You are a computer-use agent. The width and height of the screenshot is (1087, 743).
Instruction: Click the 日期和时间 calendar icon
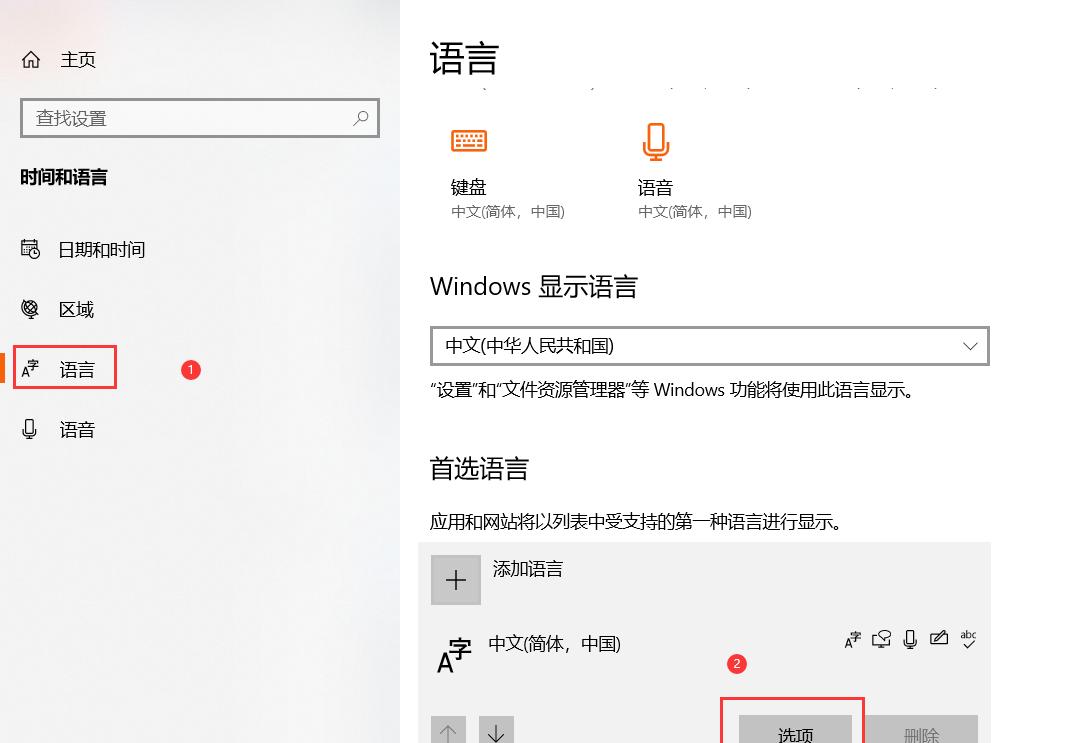pos(30,249)
